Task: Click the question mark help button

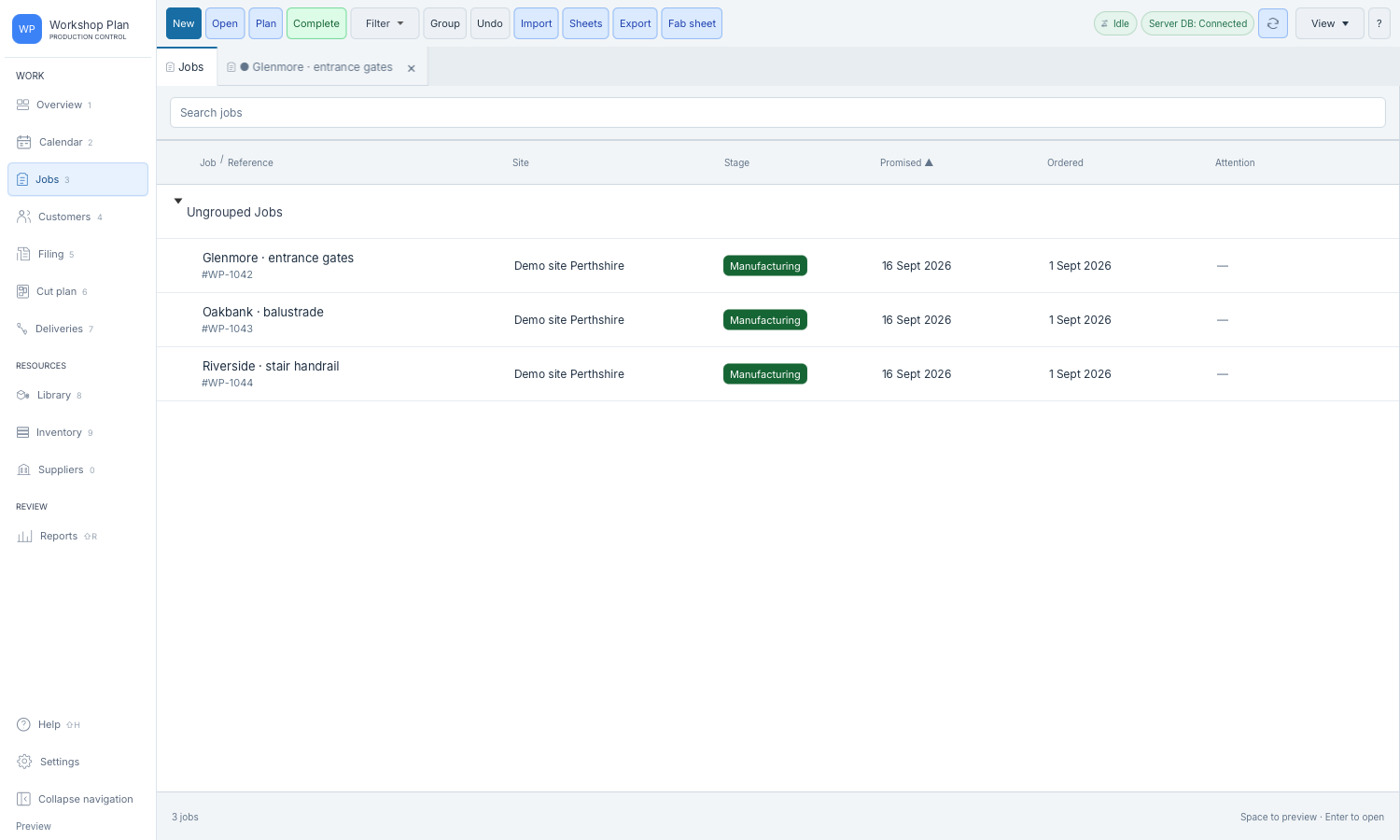Action: tap(1379, 23)
